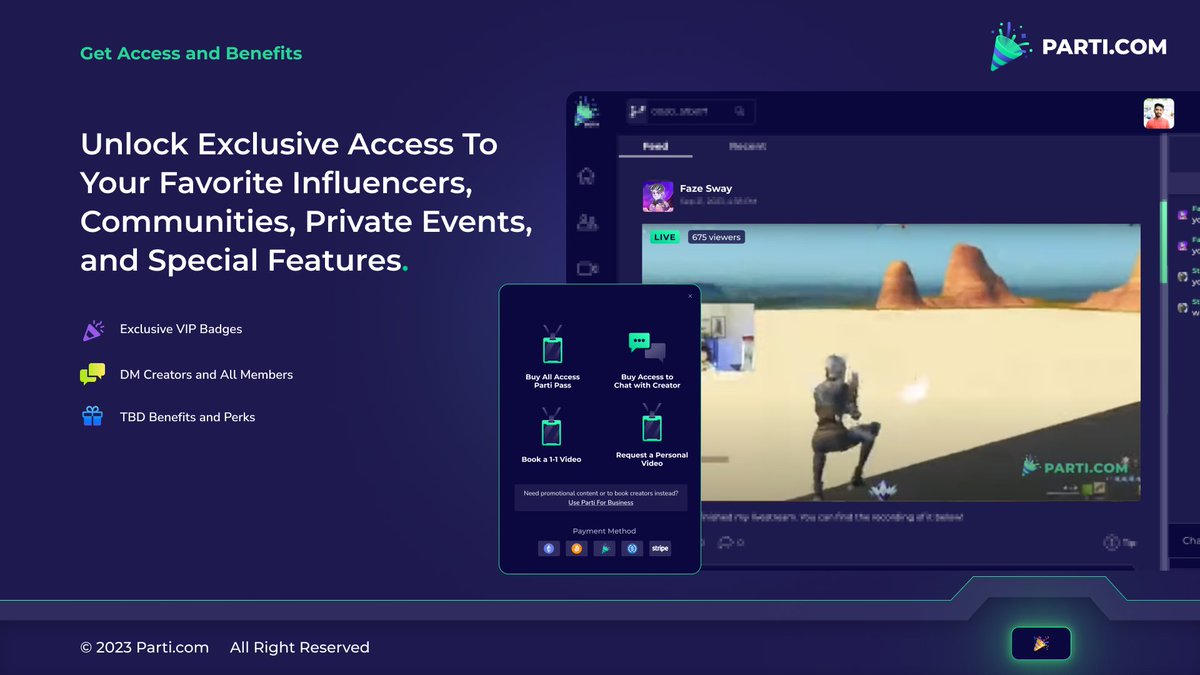Screen dimensions: 1200x675
Task: Click the PARTI.COM logo in the top right
Action: coord(1078,46)
